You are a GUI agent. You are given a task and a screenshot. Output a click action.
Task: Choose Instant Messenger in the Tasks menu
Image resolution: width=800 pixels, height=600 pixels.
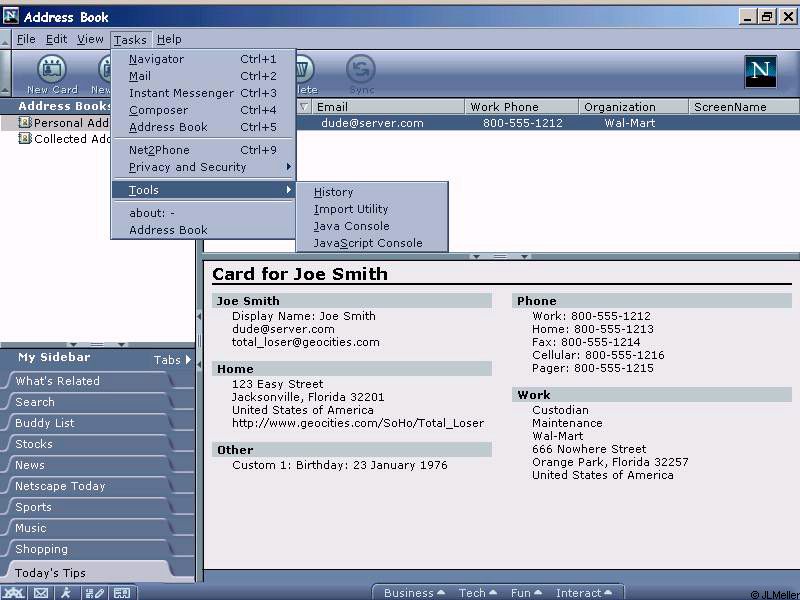[x=203, y=93]
